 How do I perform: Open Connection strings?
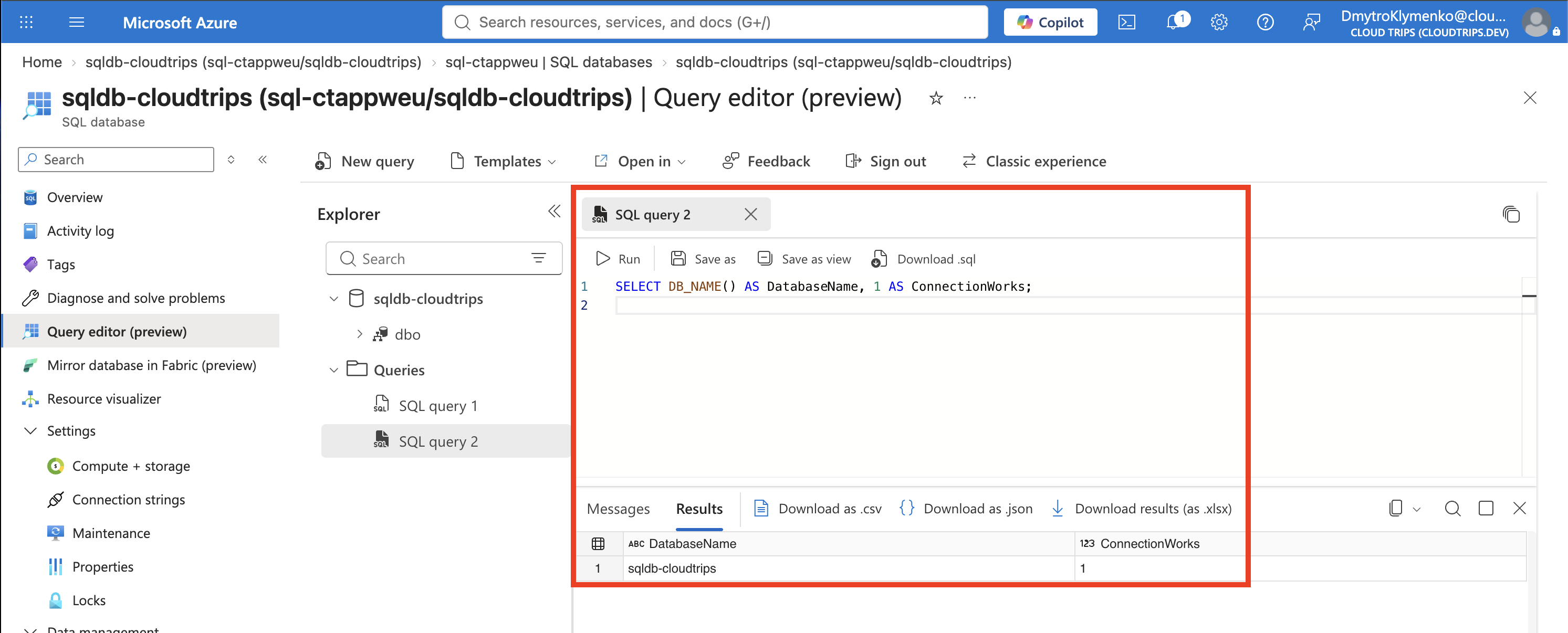click(129, 500)
